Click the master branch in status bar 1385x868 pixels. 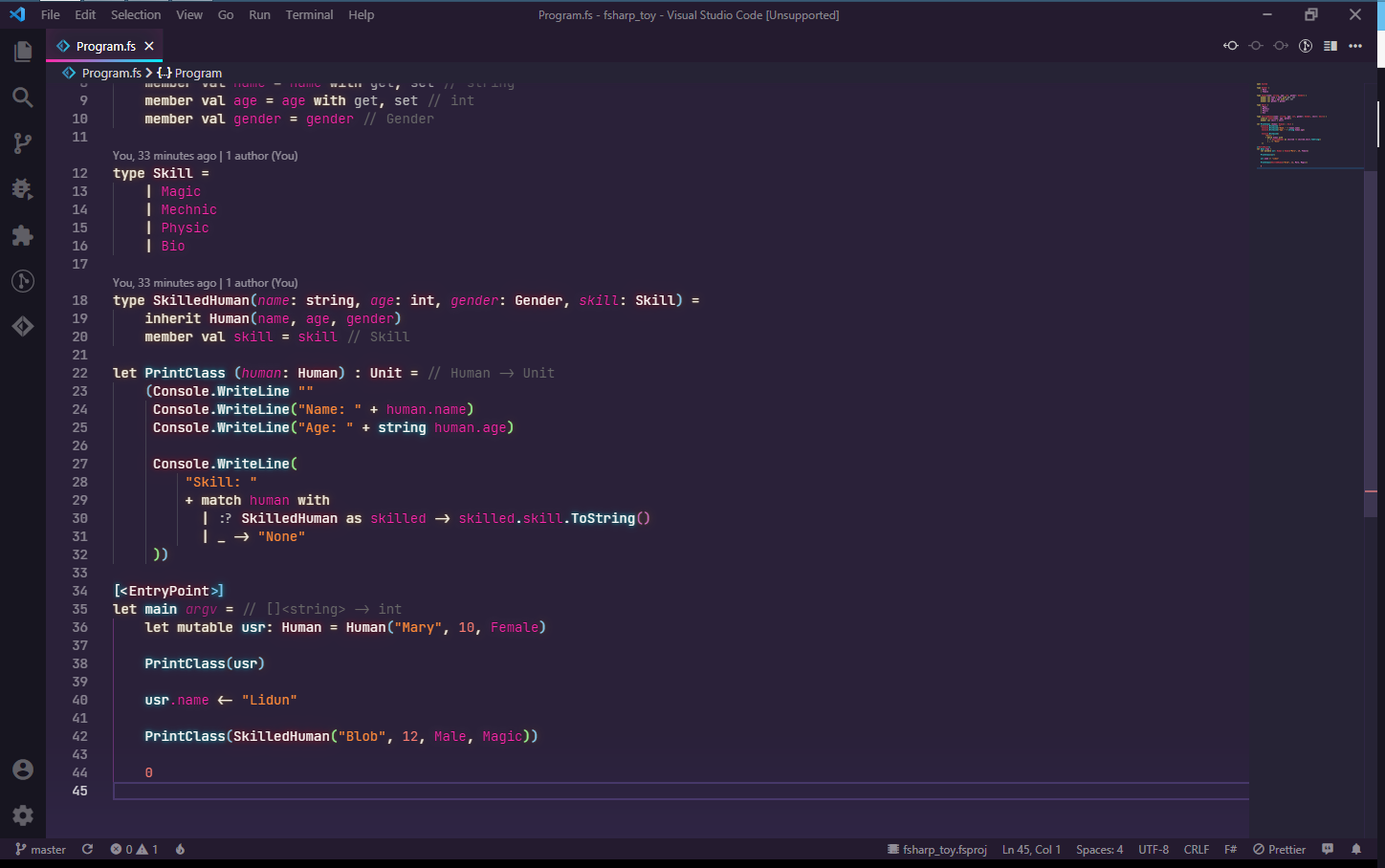point(40,849)
